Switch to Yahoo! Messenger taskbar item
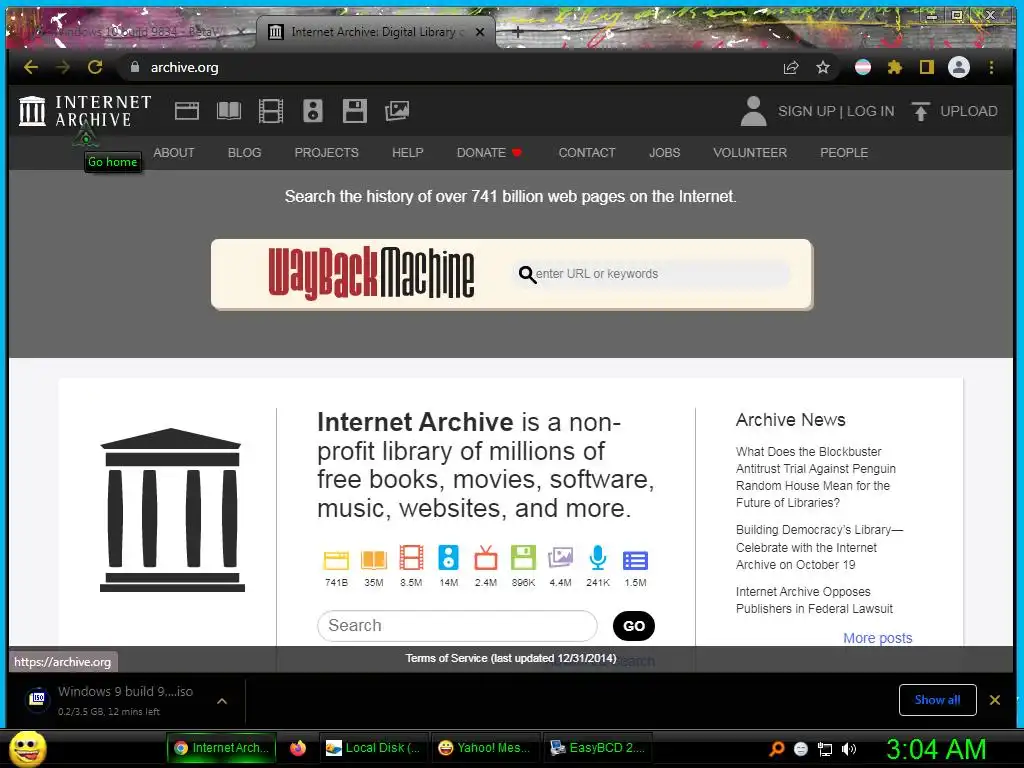 485,748
